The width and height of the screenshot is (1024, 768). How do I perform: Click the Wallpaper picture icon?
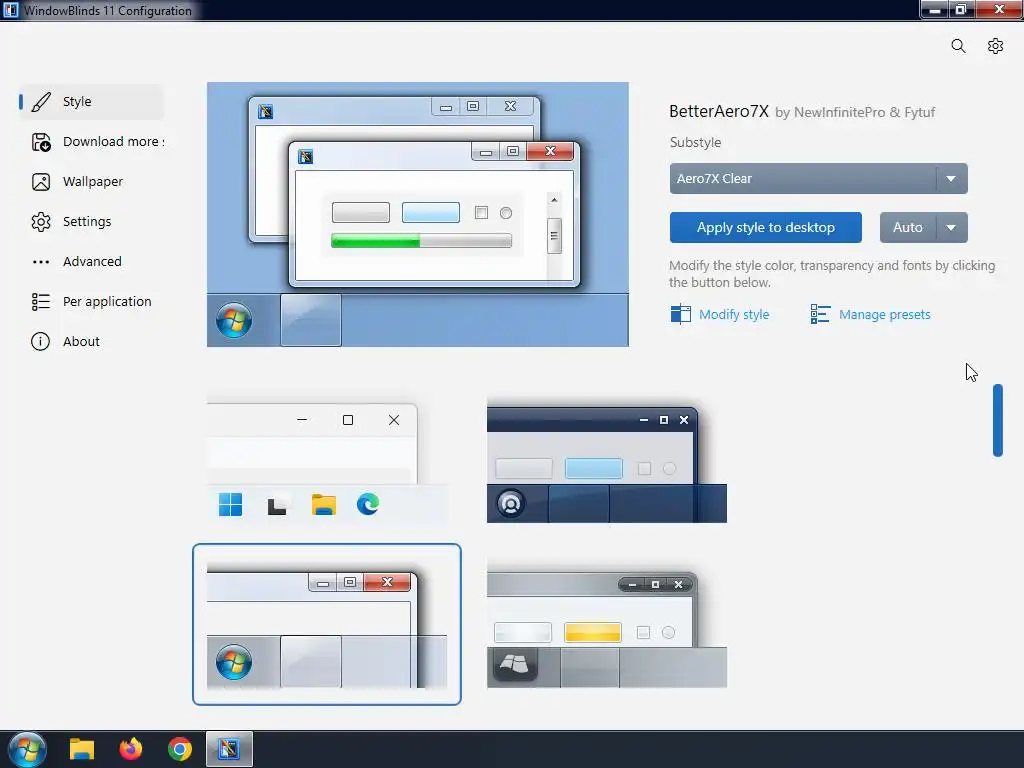pyautogui.click(x=40, y=182)
